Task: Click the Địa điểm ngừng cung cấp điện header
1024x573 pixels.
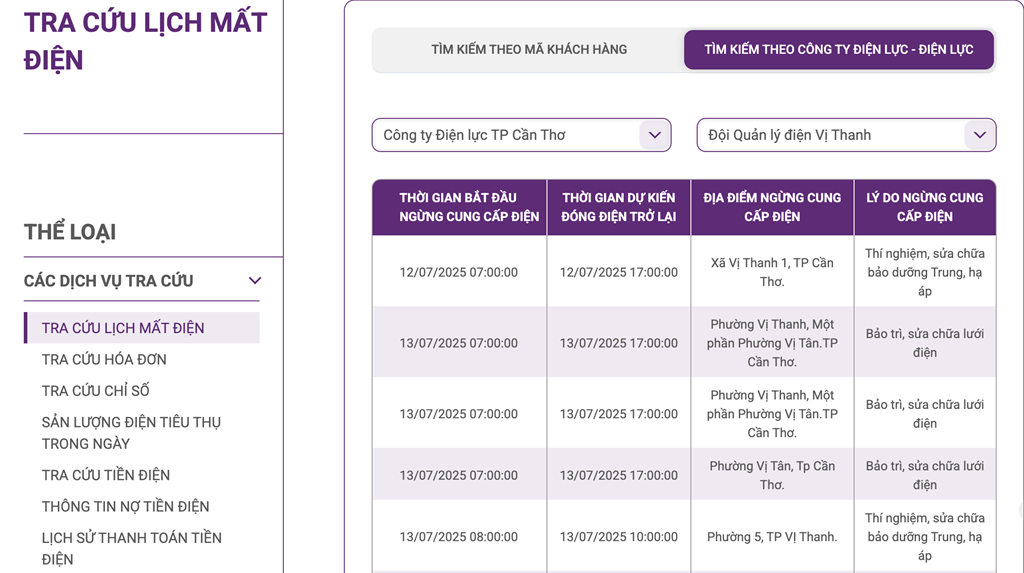Action: (772, 207)
